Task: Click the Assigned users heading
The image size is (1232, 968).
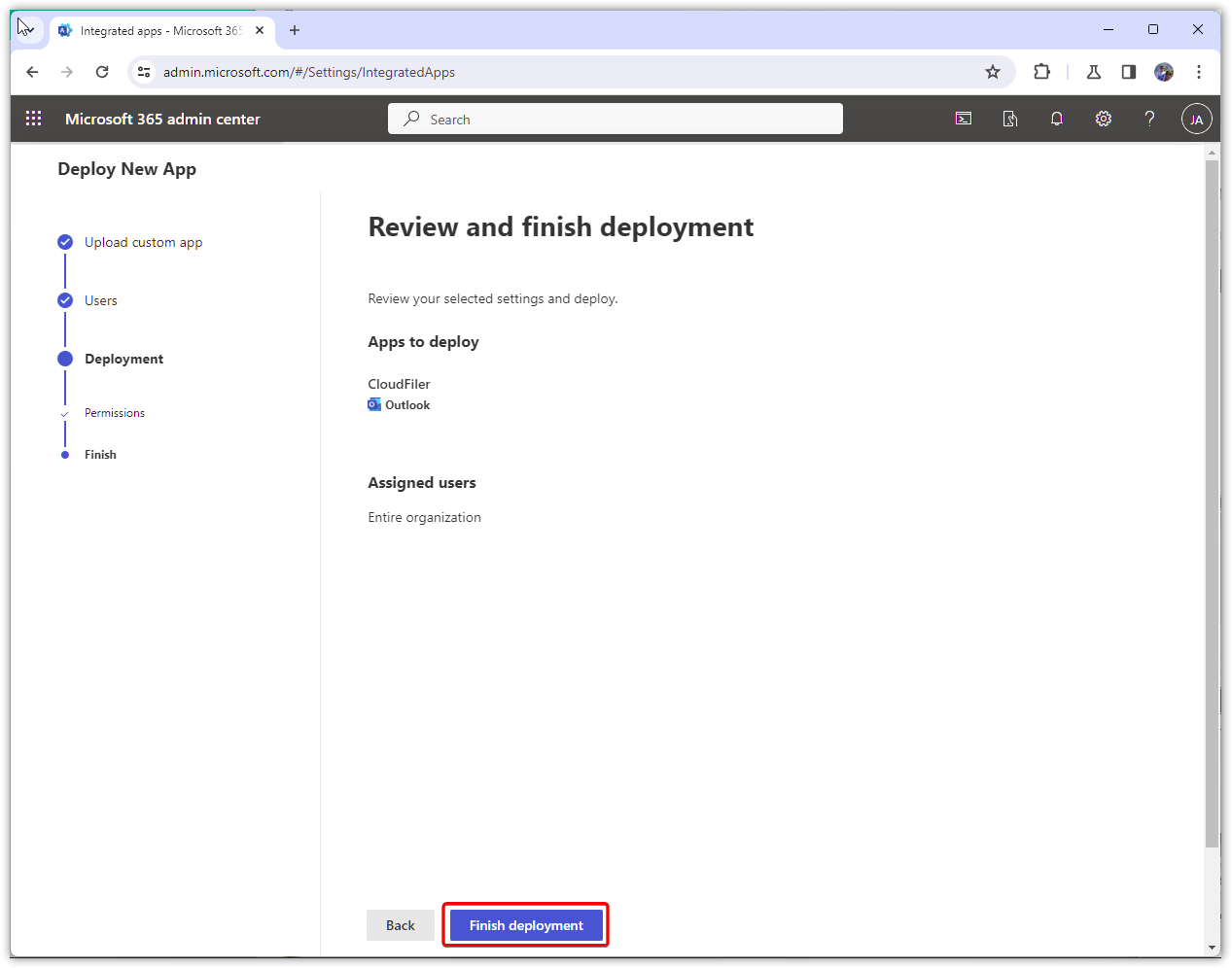Action: (422, 483)
